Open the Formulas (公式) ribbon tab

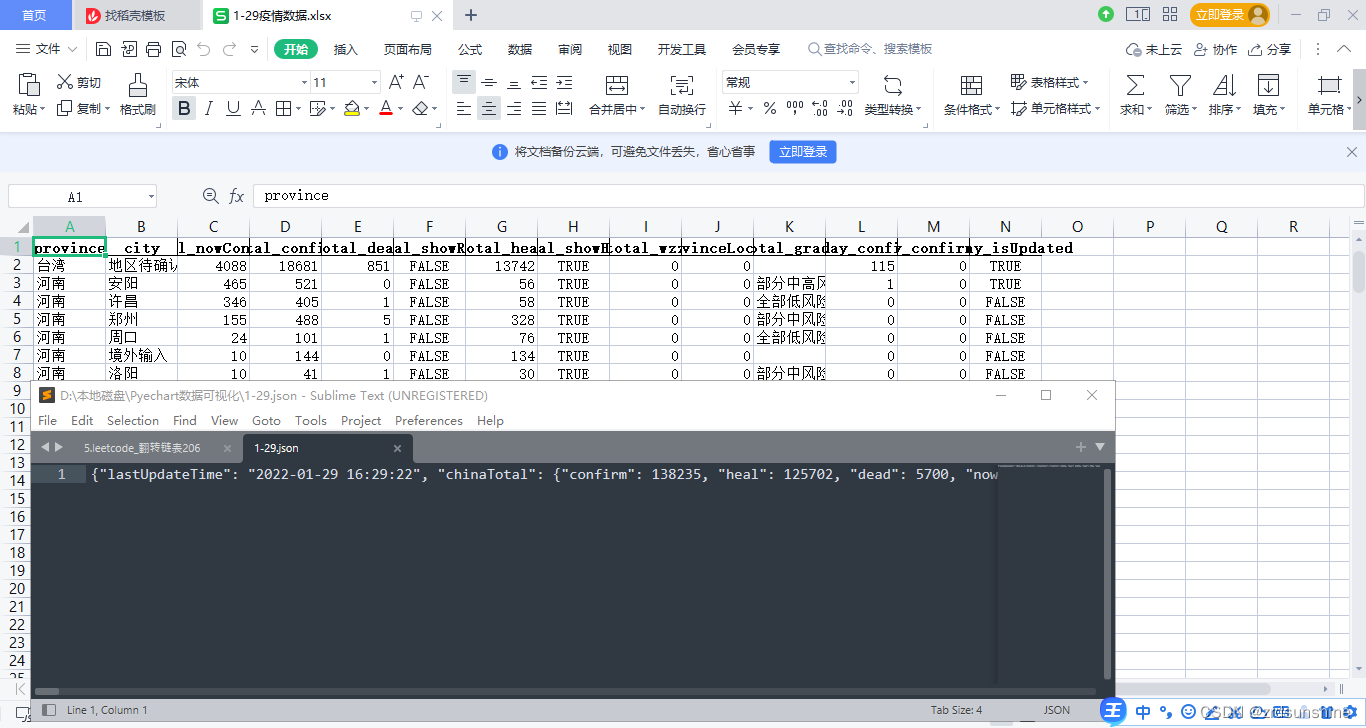click(x=470, y=49)
